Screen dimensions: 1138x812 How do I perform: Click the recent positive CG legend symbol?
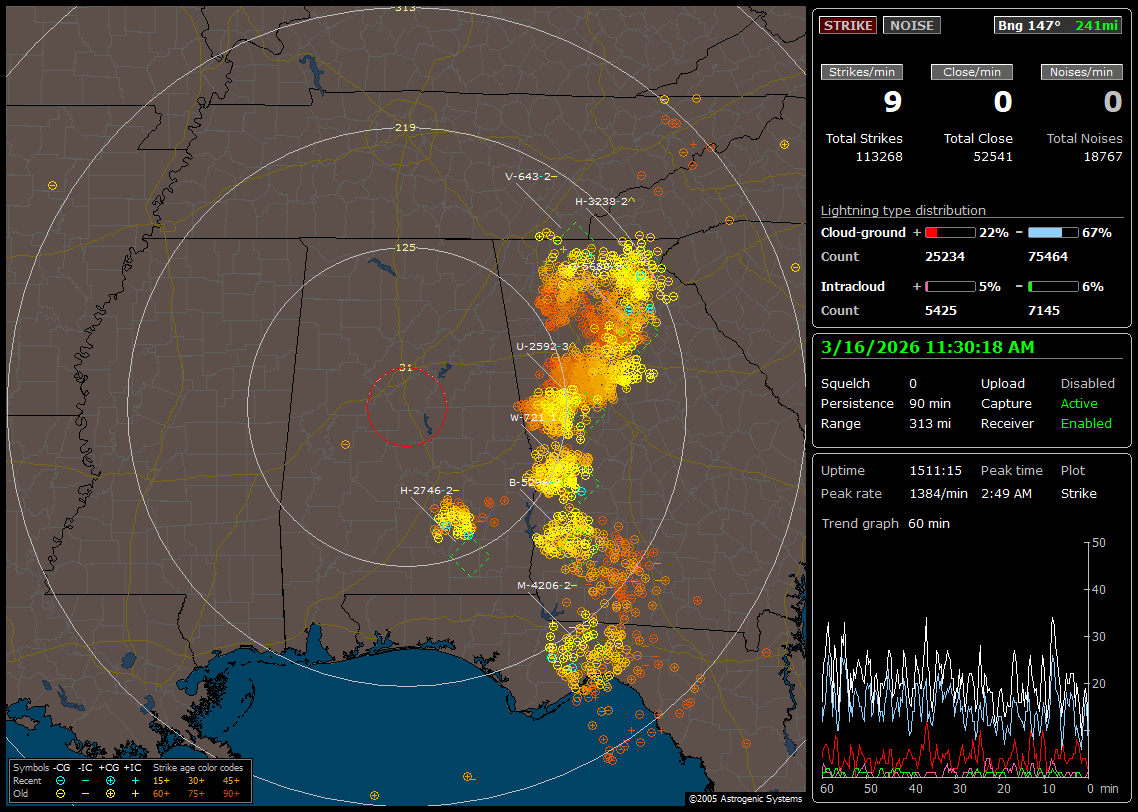[x=110, y=780]
